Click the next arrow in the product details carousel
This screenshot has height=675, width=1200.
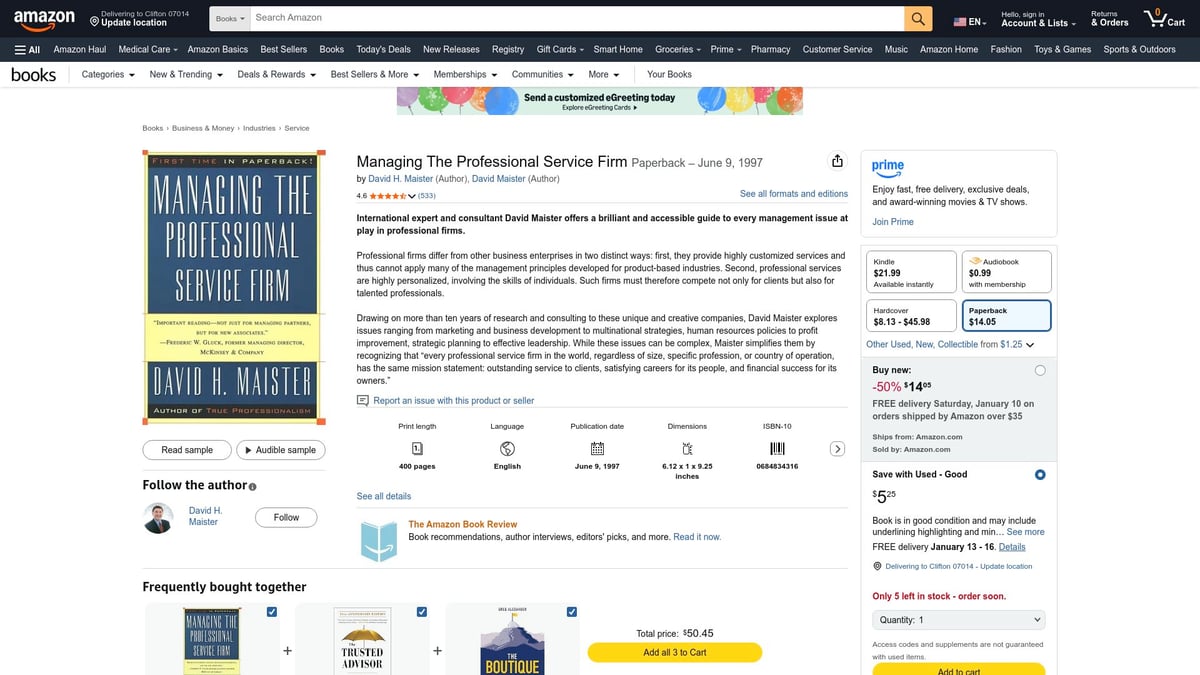[838, 448]
